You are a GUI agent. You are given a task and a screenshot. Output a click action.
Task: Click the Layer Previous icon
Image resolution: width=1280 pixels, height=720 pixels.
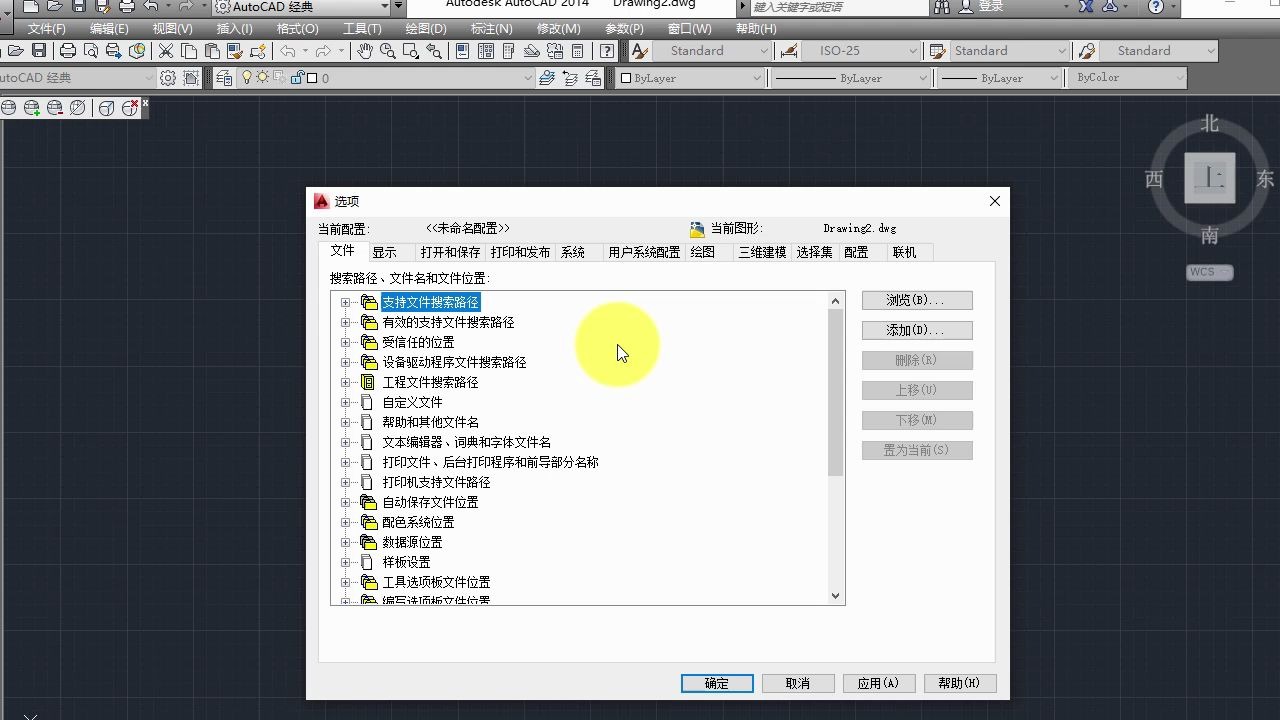tap(570, 78)
